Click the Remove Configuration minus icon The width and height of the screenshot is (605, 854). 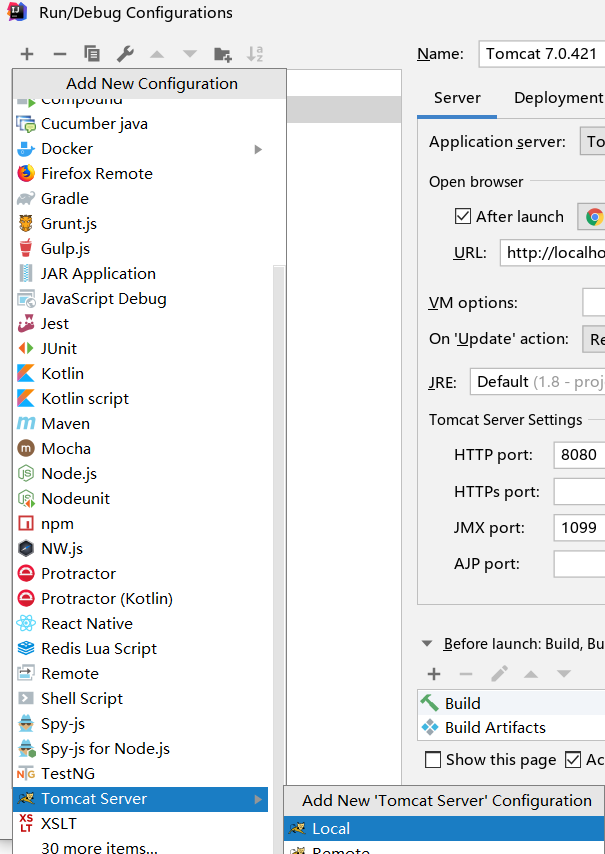(x=60, y=54)
